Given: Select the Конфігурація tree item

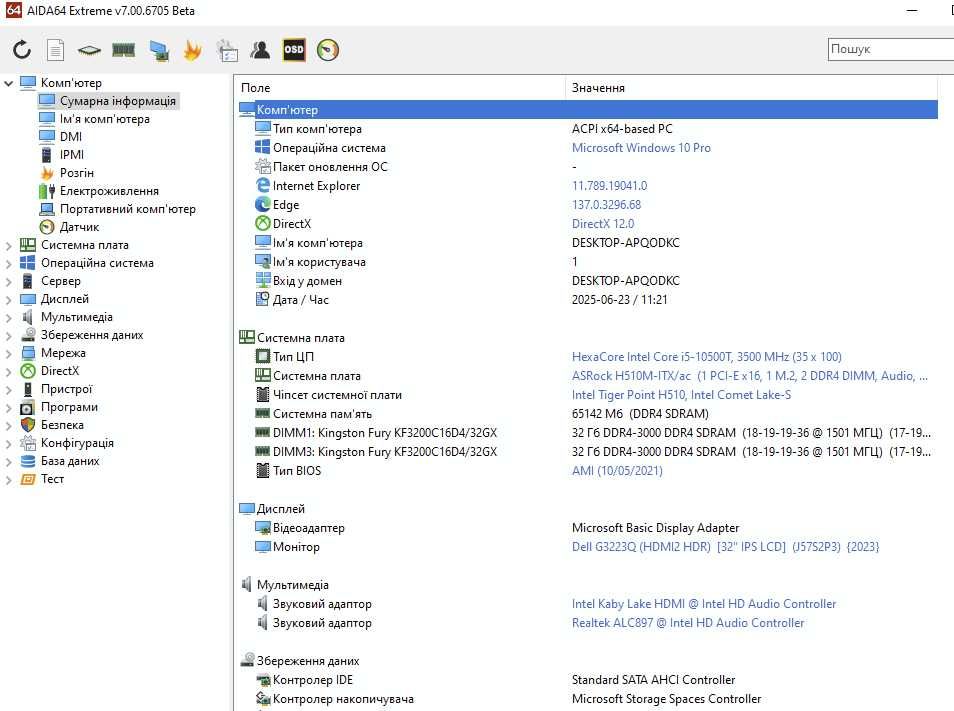Looking at the screenshot, I should click(77, 443).
